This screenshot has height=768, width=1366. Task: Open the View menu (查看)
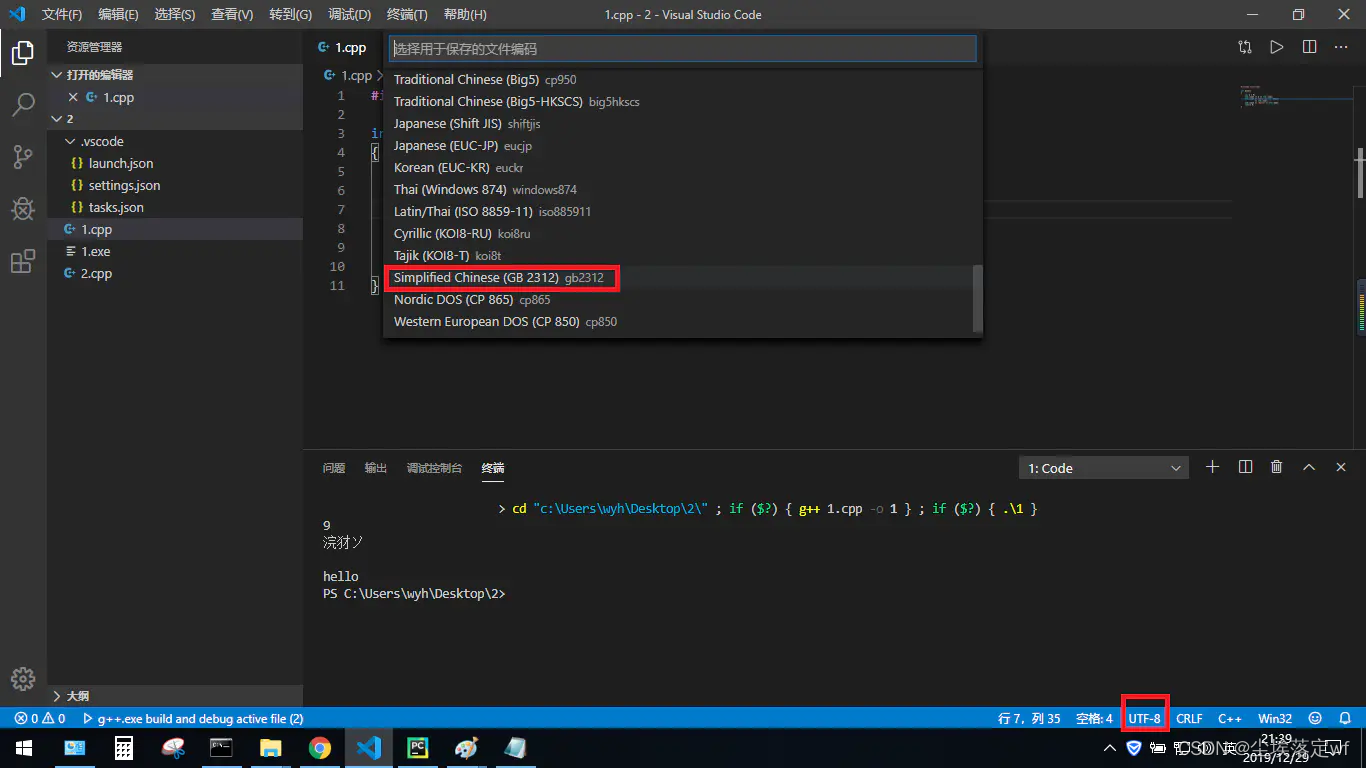tap(232, 15)
